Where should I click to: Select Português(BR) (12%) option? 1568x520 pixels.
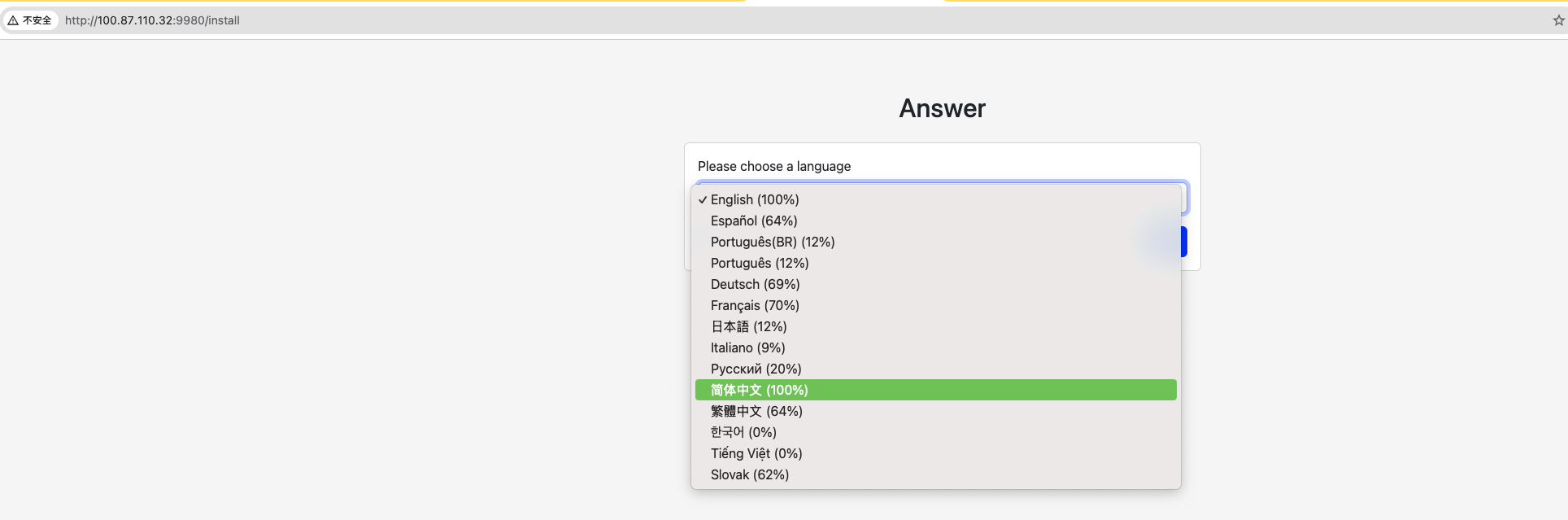773,242
